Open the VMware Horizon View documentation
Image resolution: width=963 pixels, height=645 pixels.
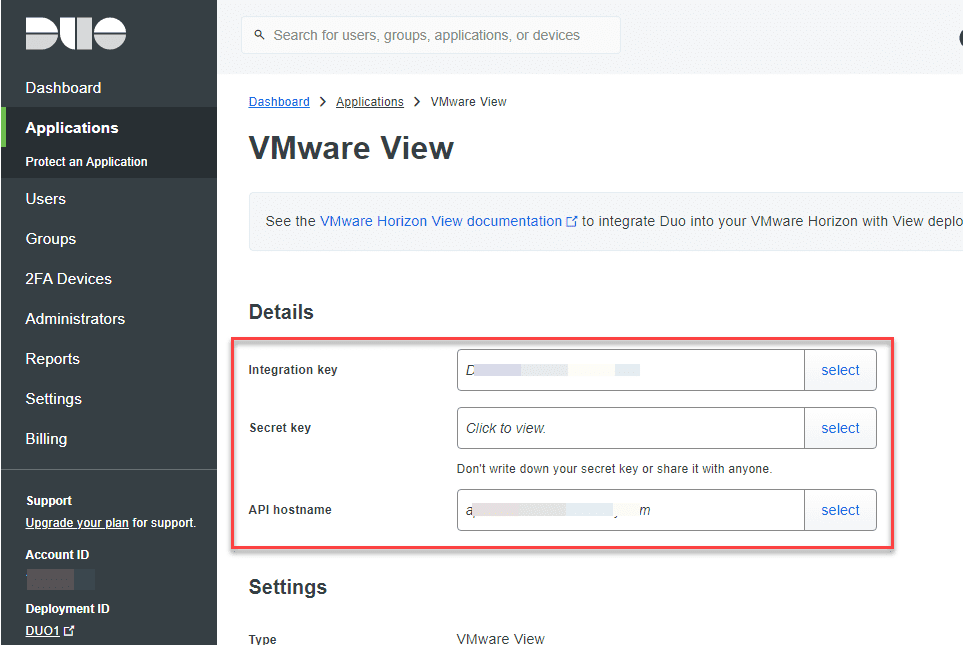pos(444,221)
